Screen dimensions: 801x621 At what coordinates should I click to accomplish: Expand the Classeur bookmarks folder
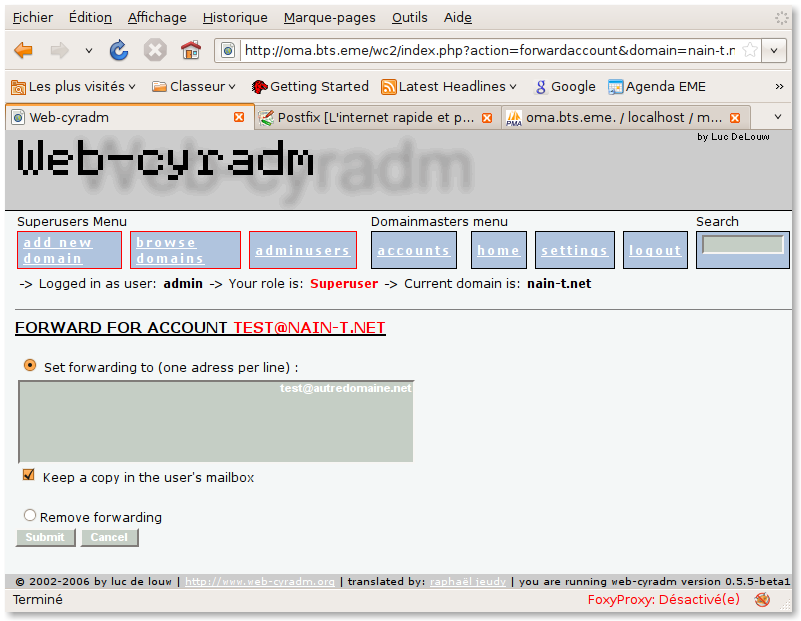point(194,87)
